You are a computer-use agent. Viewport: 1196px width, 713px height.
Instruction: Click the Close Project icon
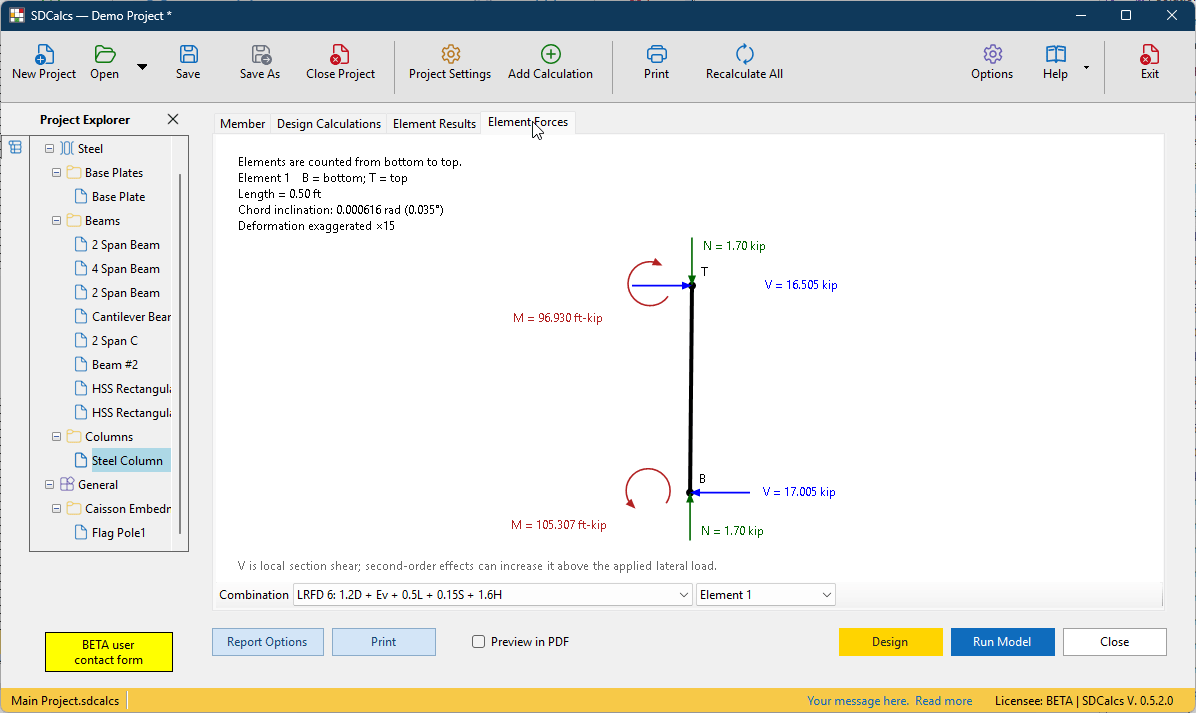pos(339,55)
